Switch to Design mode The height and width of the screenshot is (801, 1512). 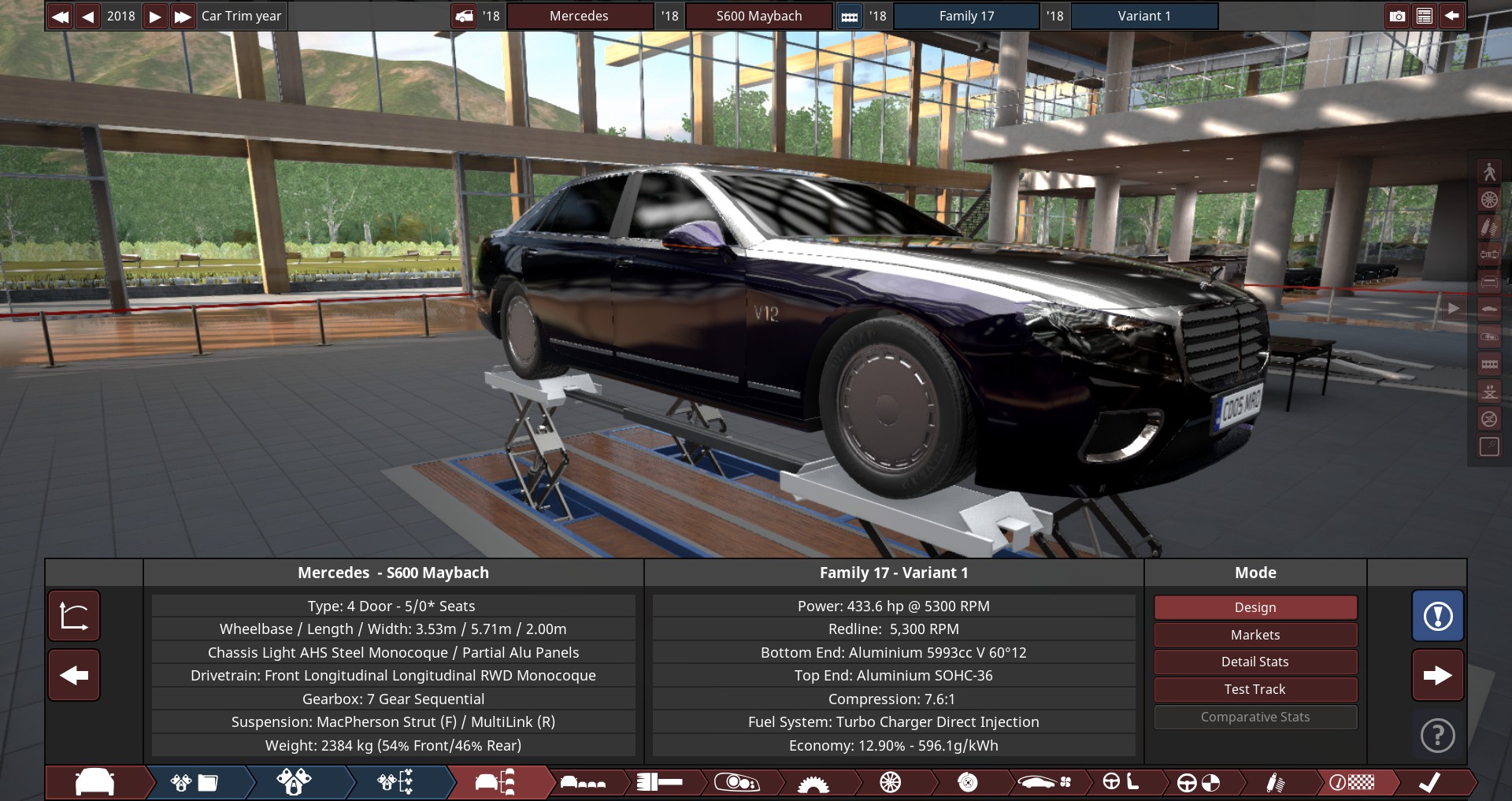click(x=1255, y=607)
